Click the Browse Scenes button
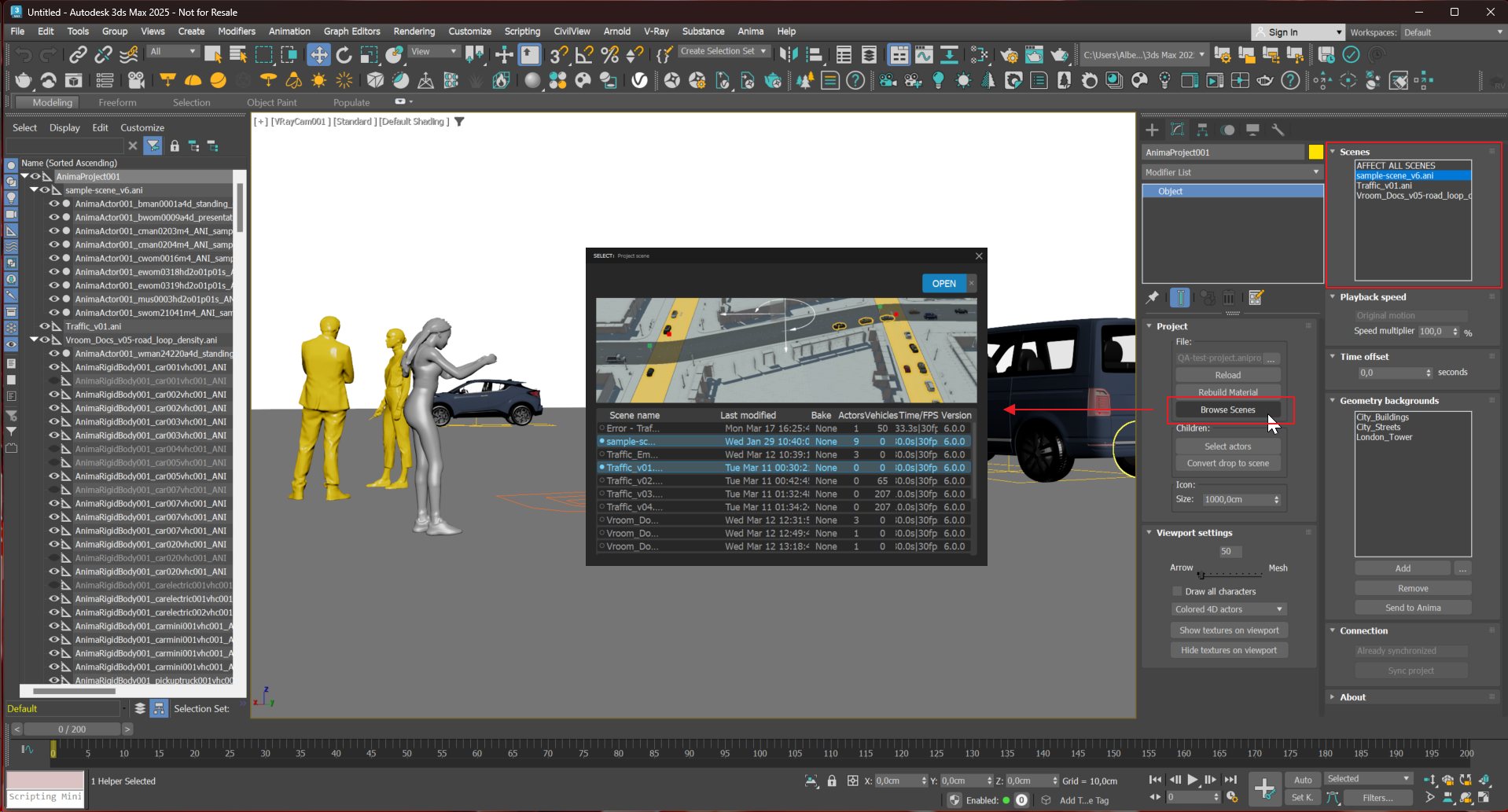 1227,410
